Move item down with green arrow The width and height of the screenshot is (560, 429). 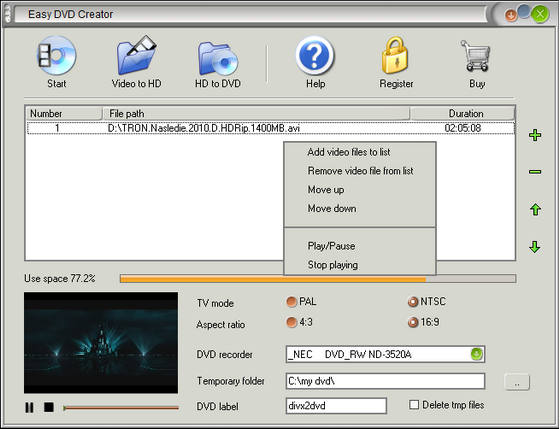(x=535, y=246)
